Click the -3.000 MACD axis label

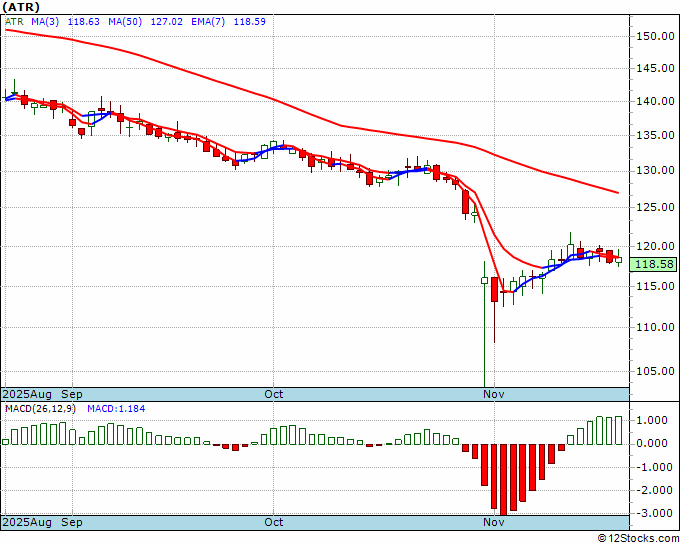click(x=653, y=513)
